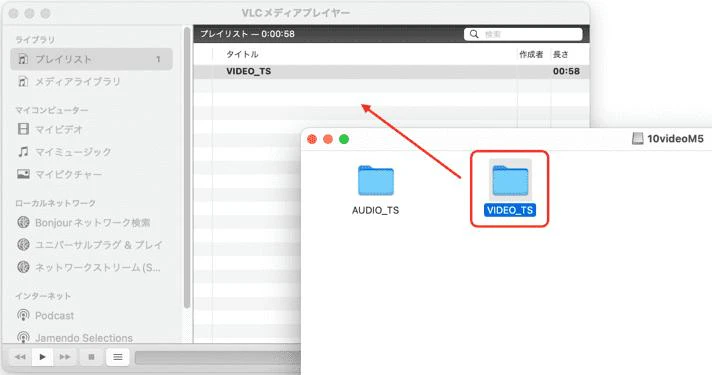Click the sidebar vertical scrollbar
The height and width of the screenshot is (375, 712).
pyautogui.click(x=187, y=168)
